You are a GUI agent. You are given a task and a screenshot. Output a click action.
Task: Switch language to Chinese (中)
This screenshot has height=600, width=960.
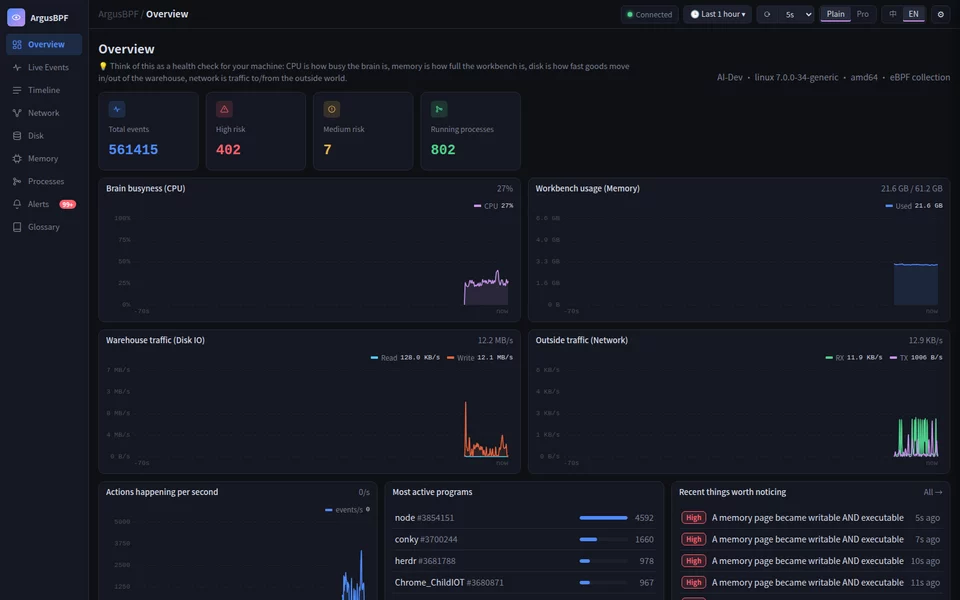893,14
